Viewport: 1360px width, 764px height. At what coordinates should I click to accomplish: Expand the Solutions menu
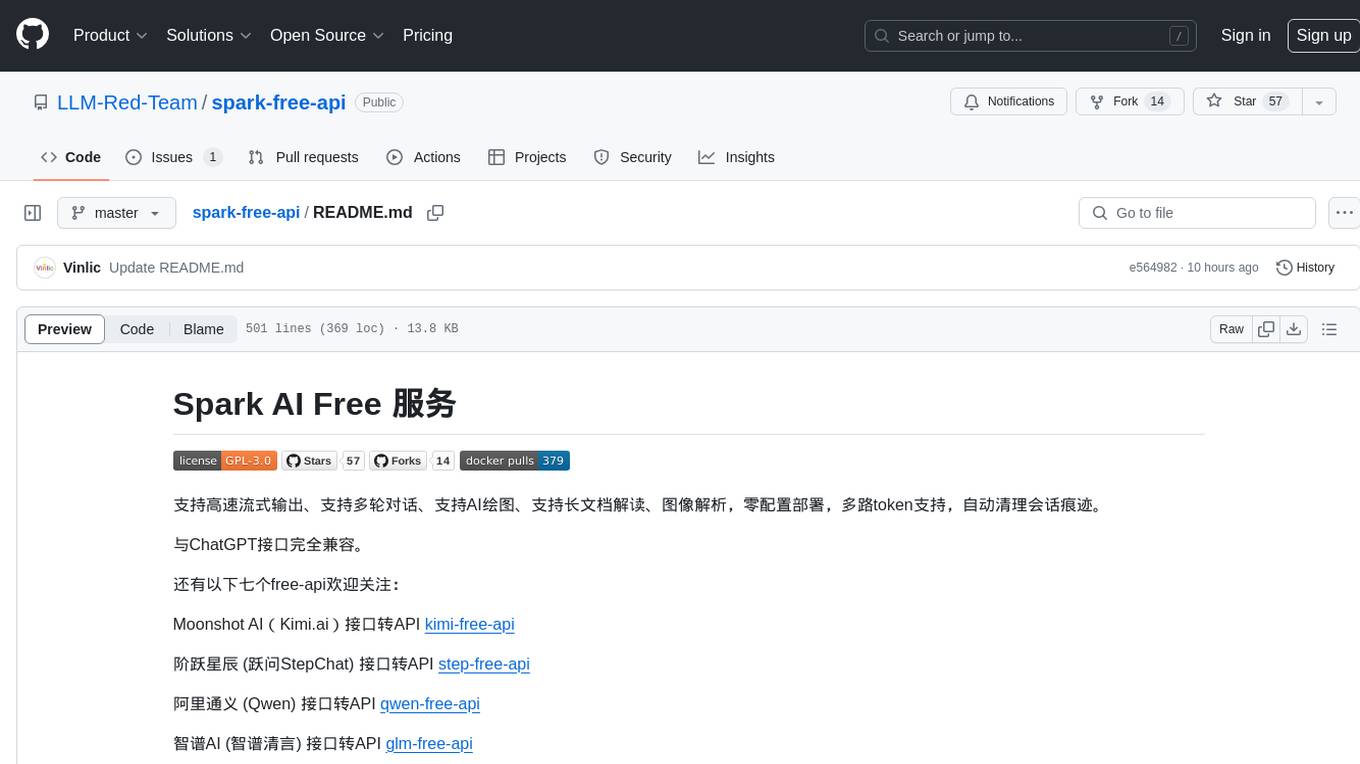point(208,35)
